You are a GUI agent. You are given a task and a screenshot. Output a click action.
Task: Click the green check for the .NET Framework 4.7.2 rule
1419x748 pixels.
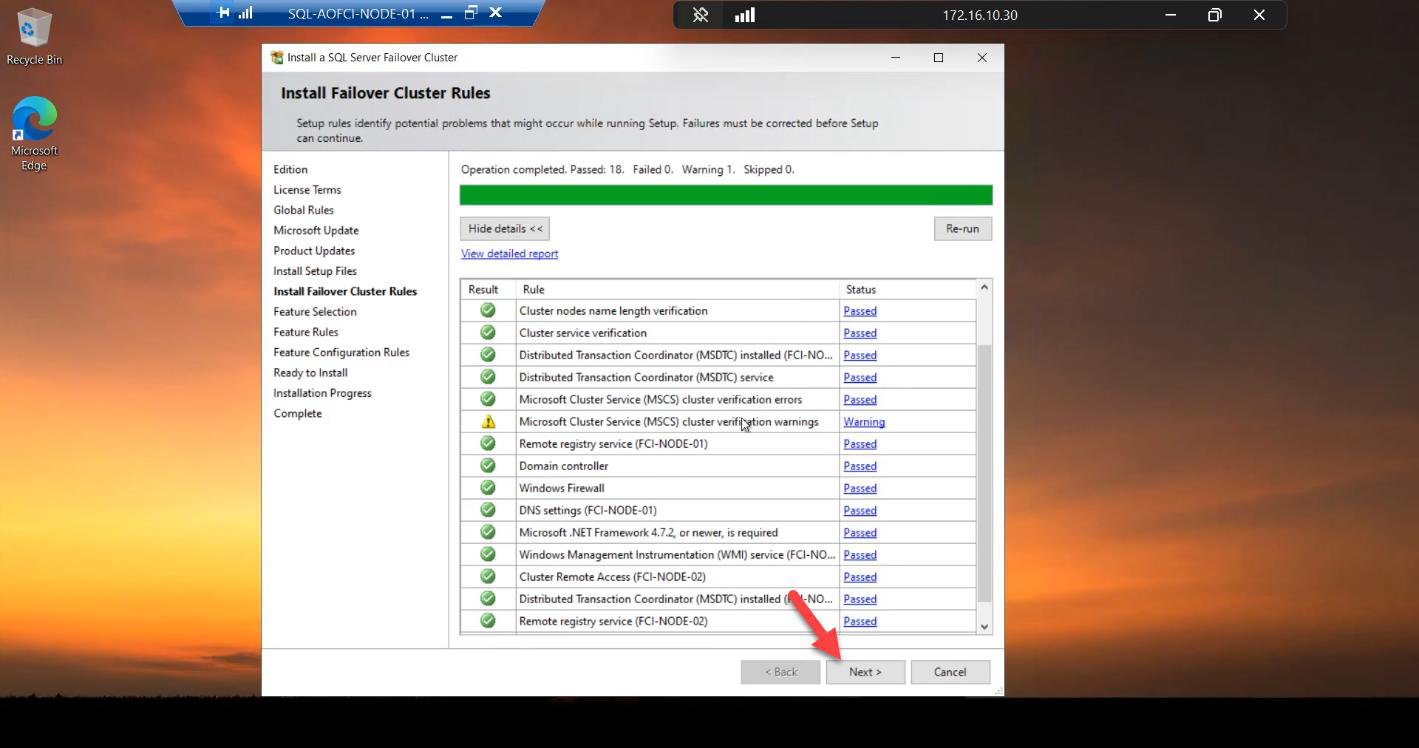488,532
